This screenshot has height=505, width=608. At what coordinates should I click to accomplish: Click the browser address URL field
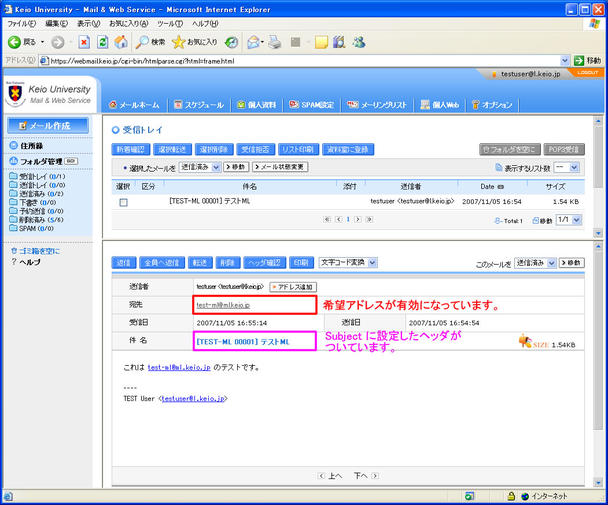pyautogui.click(x=300, y=61)
